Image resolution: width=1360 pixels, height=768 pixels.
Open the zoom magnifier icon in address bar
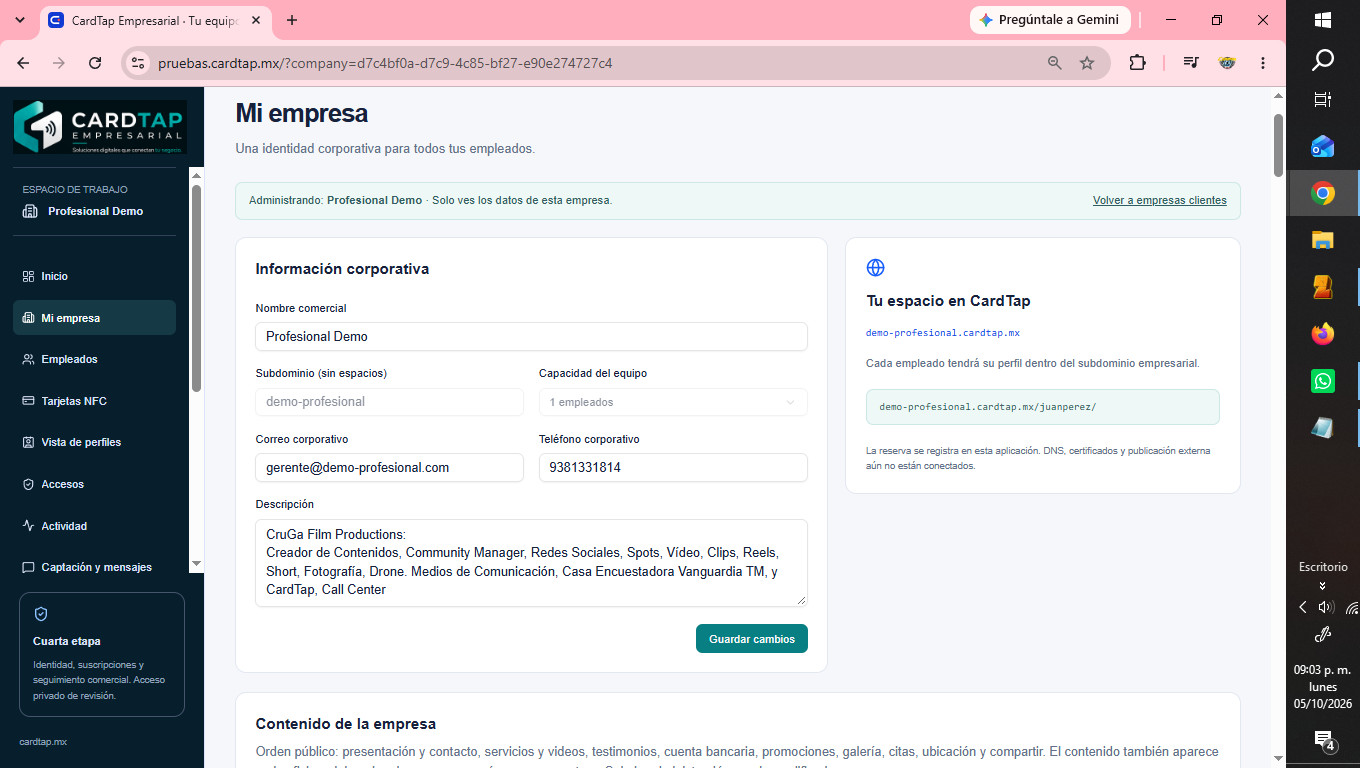(x=1055, y=63)
